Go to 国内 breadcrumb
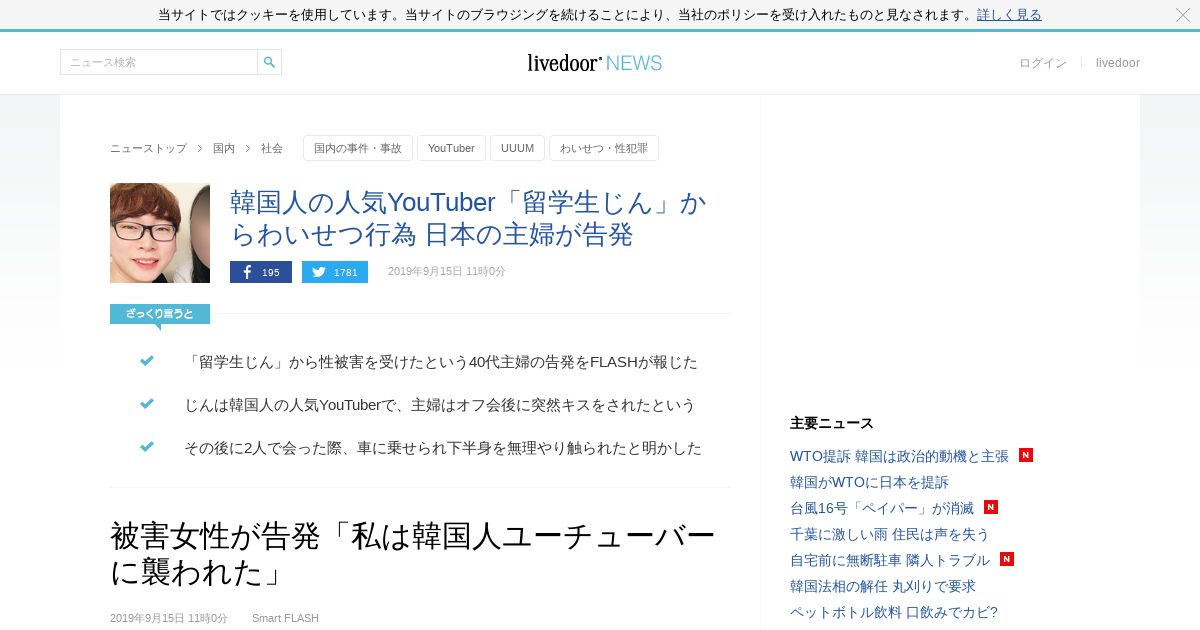The image size is (1200, 630). 224,148
